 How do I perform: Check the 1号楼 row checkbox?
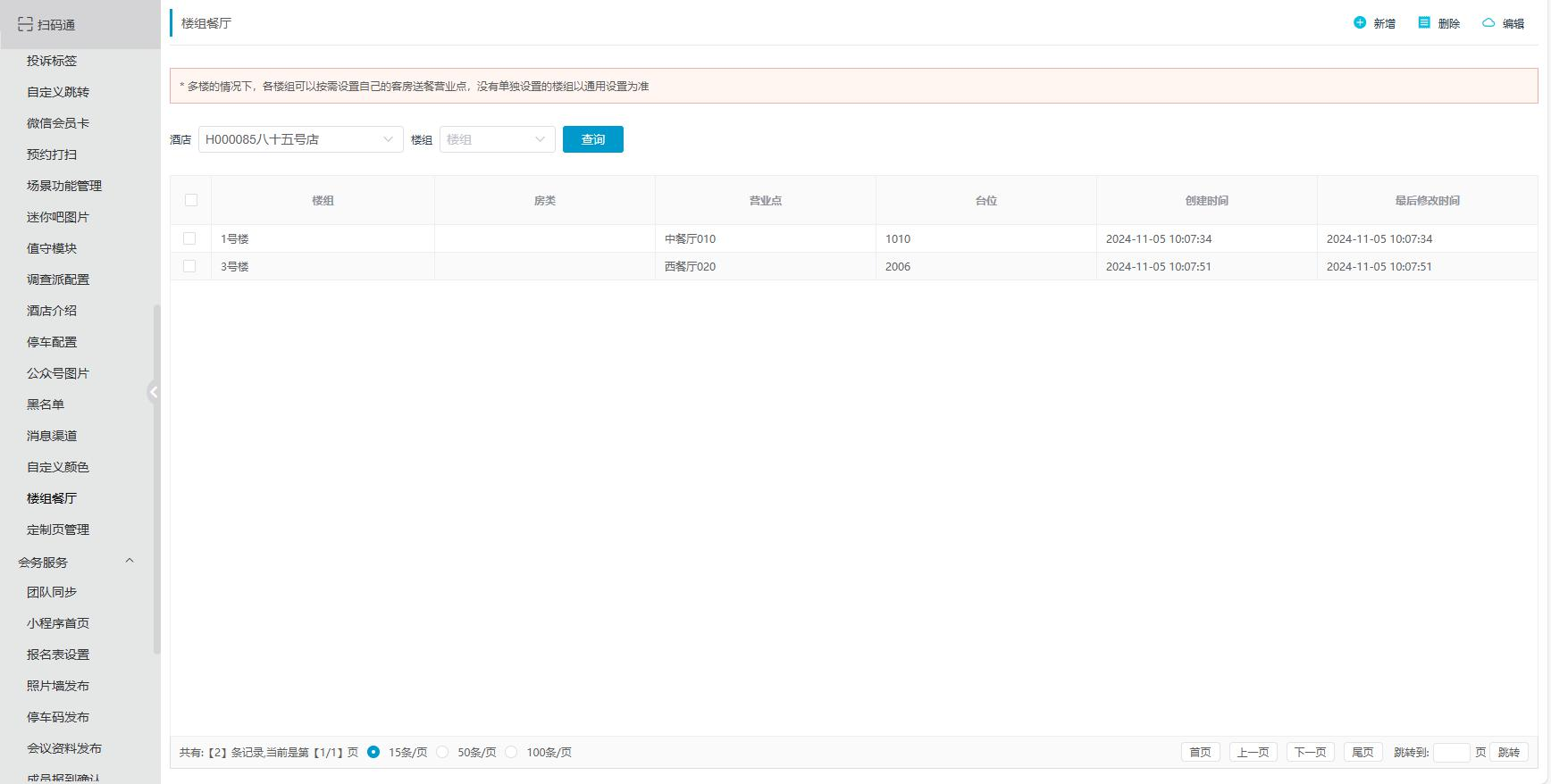[x=189, y=238]
